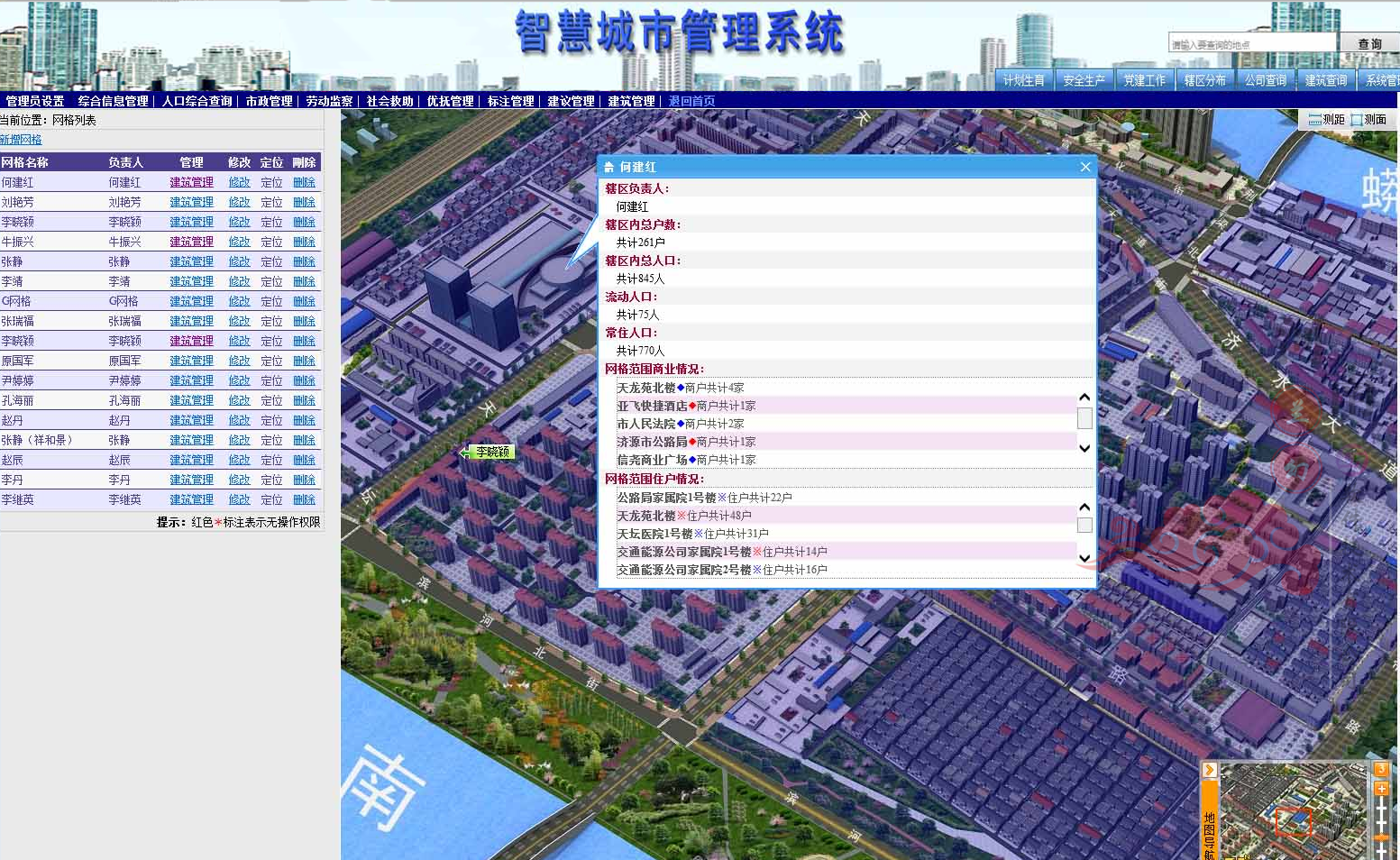Open the 人口综合查询 menu
Viewport: 1400px width, 860px height.
[198, 101]
